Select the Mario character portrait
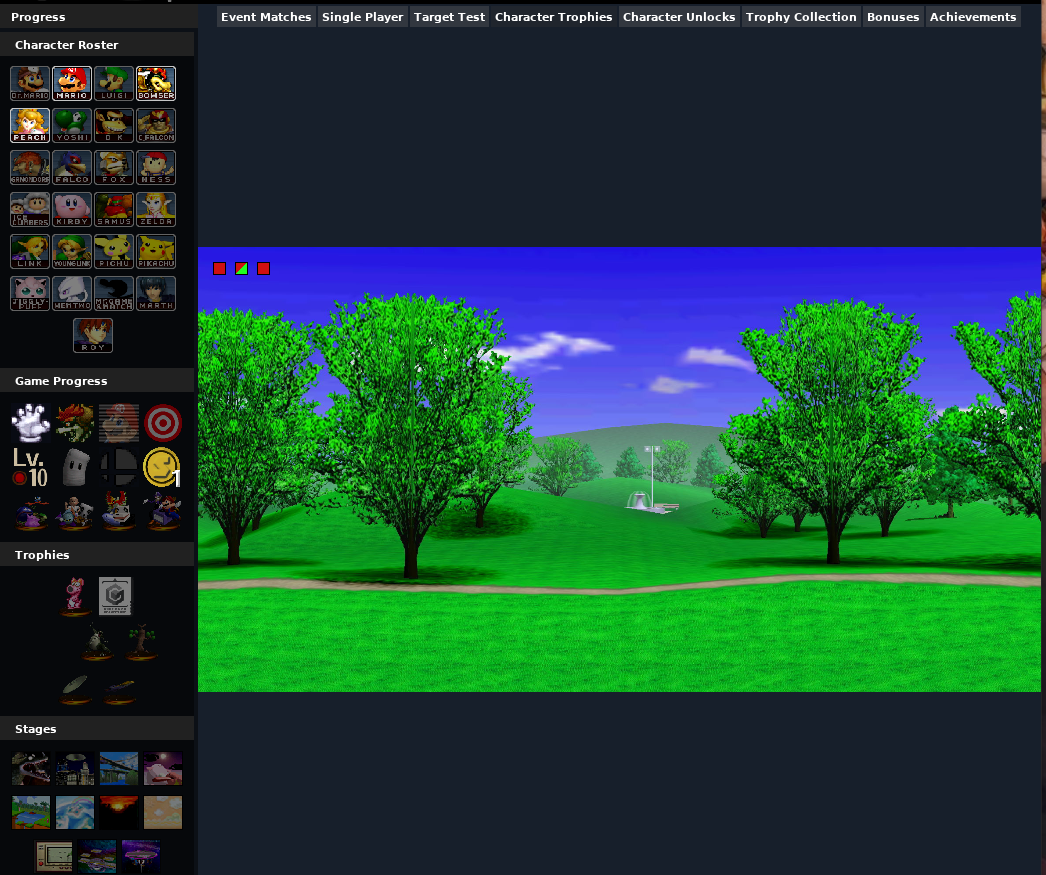This screenshot has width=1046, height=875. pos(72,83)
